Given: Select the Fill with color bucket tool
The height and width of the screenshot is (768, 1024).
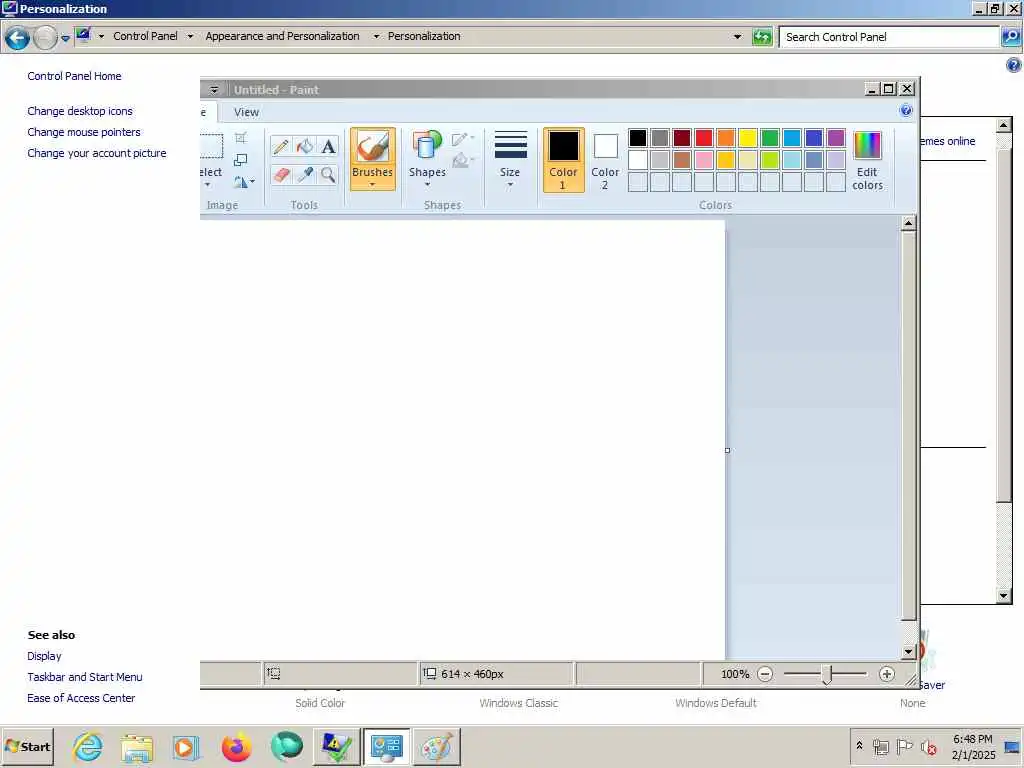Looking at the screenshot, I should click(304, 146).
